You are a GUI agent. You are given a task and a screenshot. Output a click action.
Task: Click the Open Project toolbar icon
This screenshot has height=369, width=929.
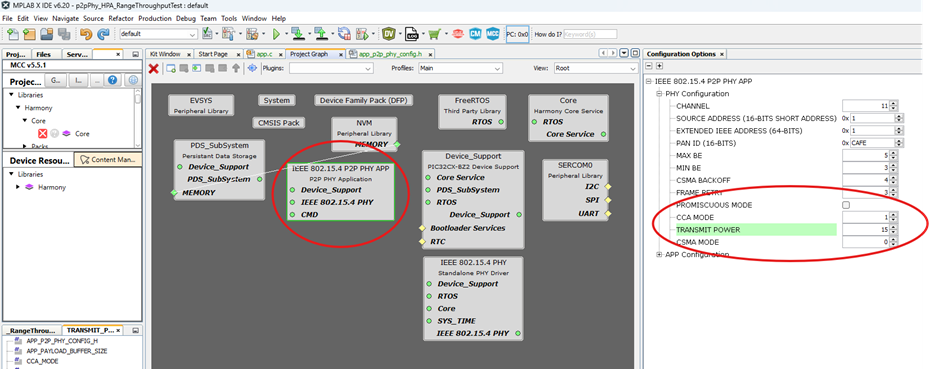[x=47, y=34]
